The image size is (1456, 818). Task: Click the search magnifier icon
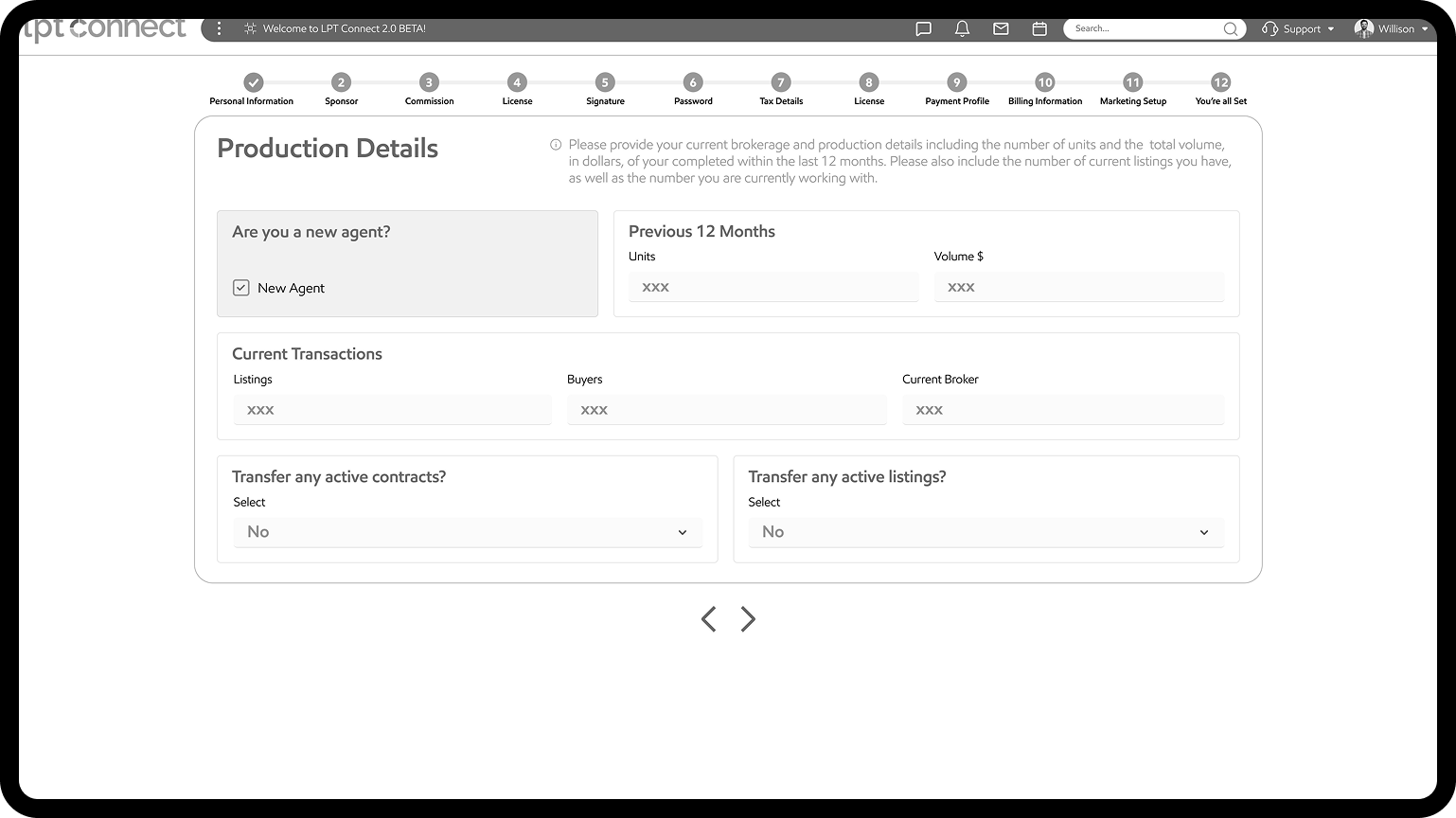click(x=1230, y=29)
